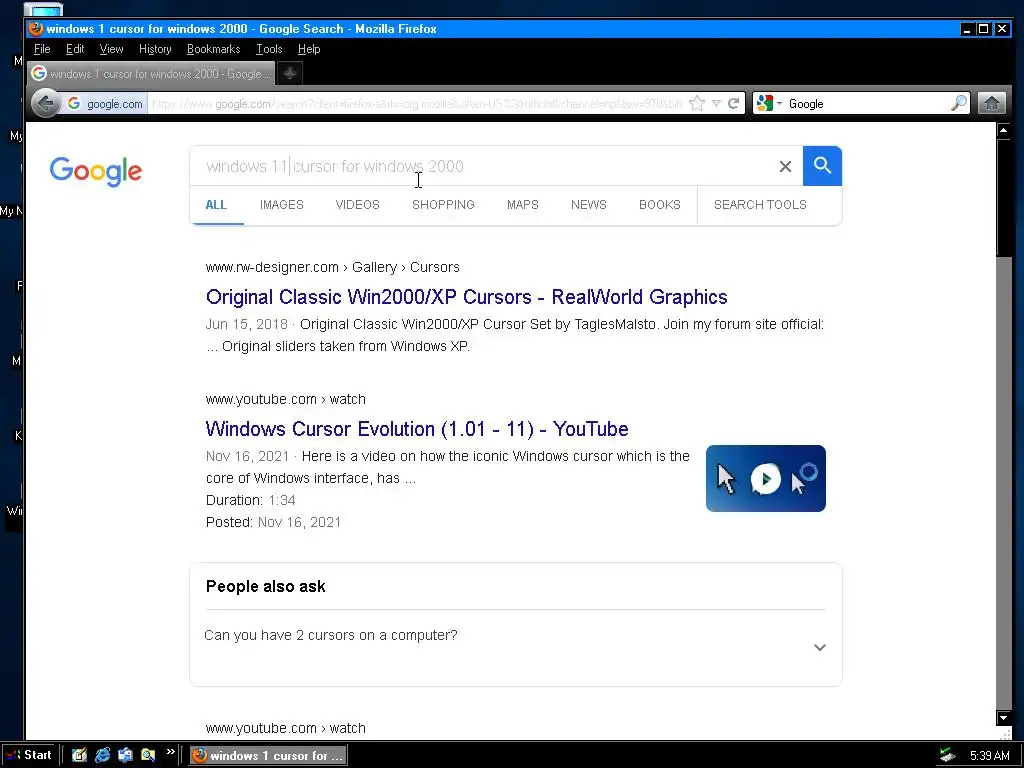Open 'Original Classic Win2000/XP Cursors' result link
The height and width of the screenshot is (768, 1024).
466,297
